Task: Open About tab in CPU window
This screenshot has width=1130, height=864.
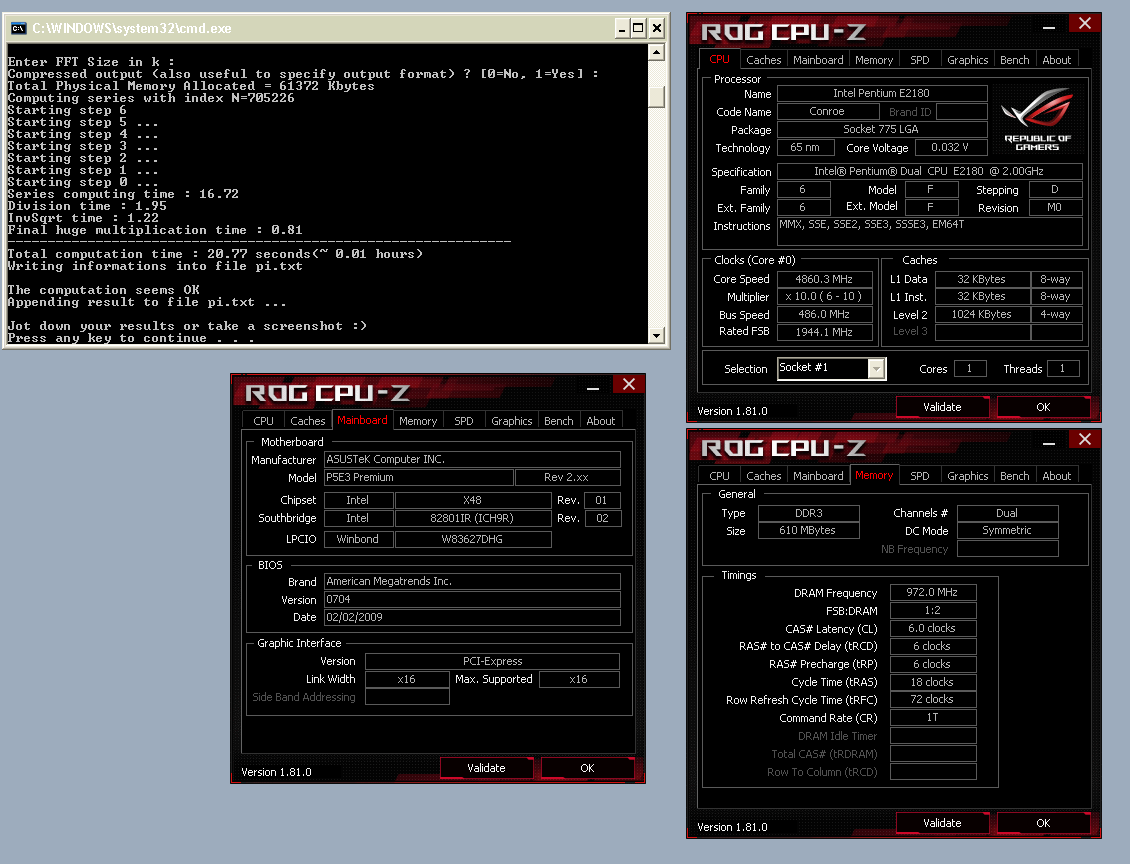Action: pos(1056,60)
